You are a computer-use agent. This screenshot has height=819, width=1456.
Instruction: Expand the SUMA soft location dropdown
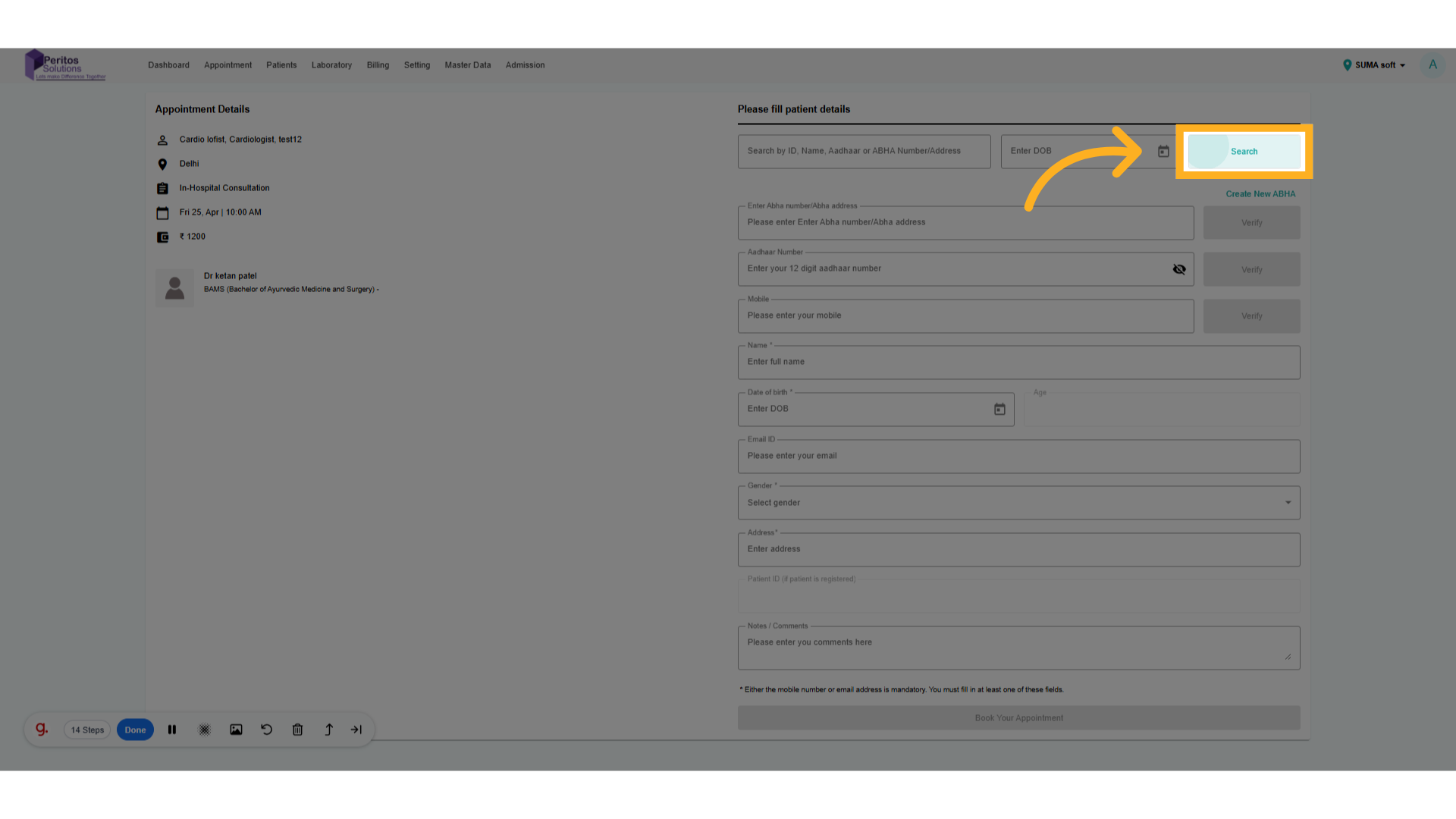pos(1373,65)
